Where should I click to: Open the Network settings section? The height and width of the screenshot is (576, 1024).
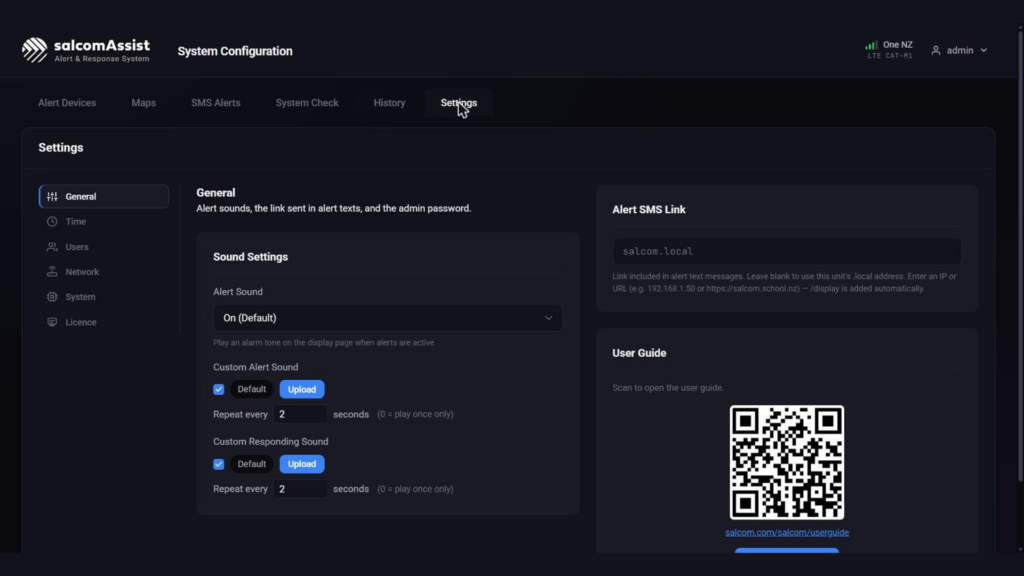(x=104, y=272)
